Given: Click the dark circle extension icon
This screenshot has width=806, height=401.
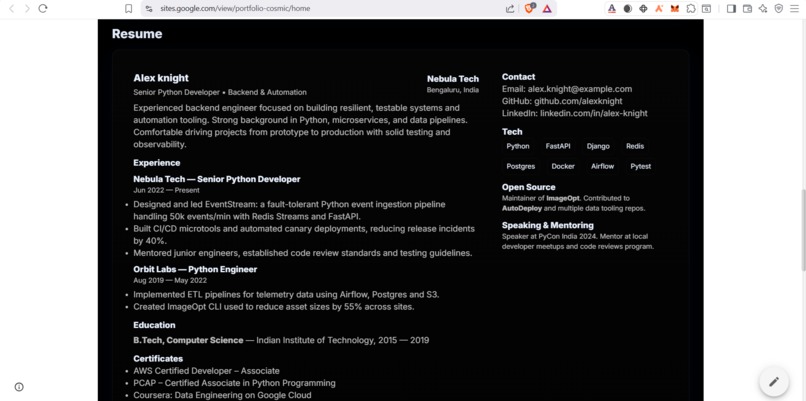Looking at the screenshot, I should point(628,9).
